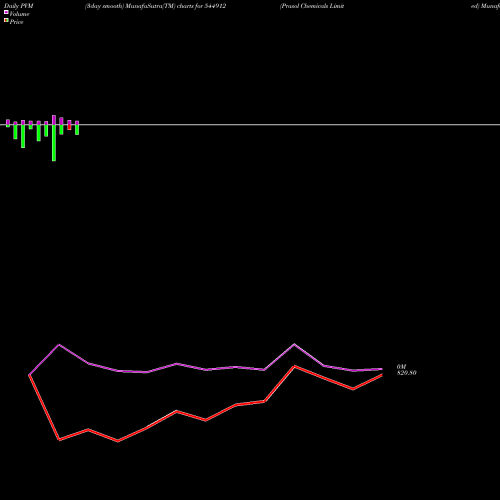Click the 820.80 price value label

407,373
